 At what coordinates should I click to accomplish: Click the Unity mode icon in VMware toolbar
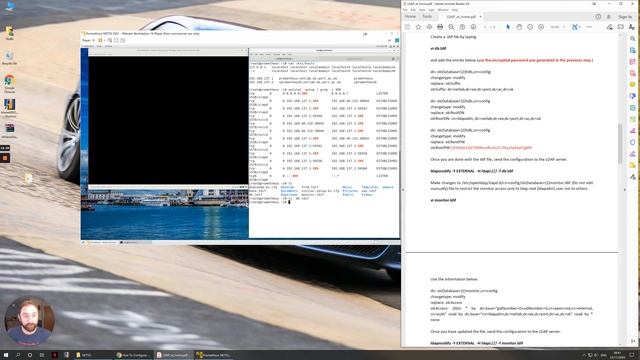click(x=122, y=40)
